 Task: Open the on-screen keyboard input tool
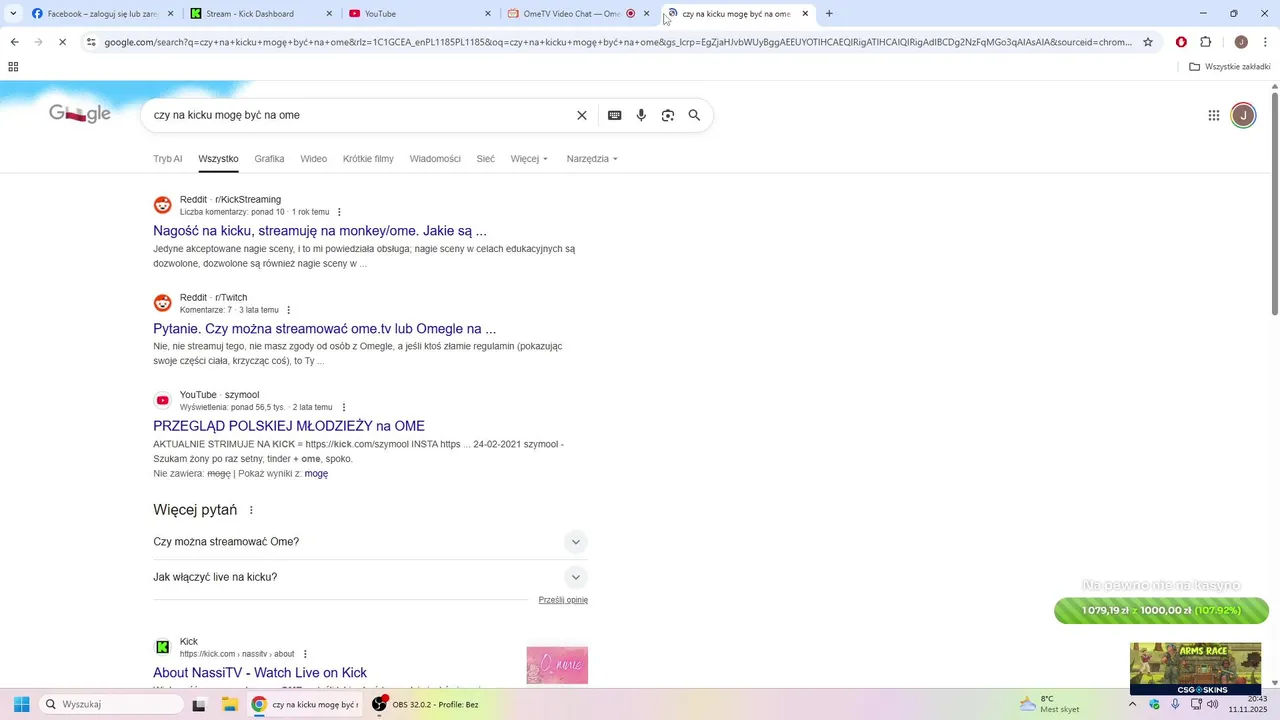point(615,115)
